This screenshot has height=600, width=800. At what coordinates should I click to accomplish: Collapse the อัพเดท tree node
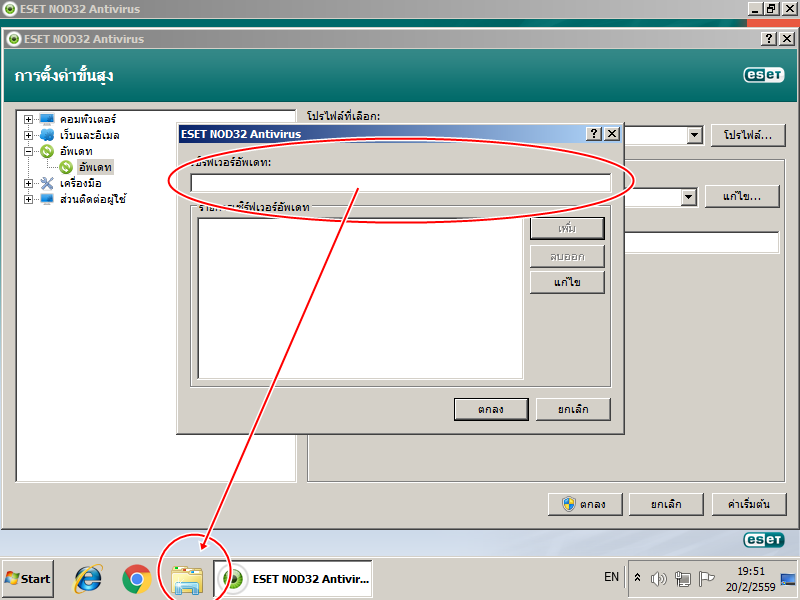tap(29, 151)
